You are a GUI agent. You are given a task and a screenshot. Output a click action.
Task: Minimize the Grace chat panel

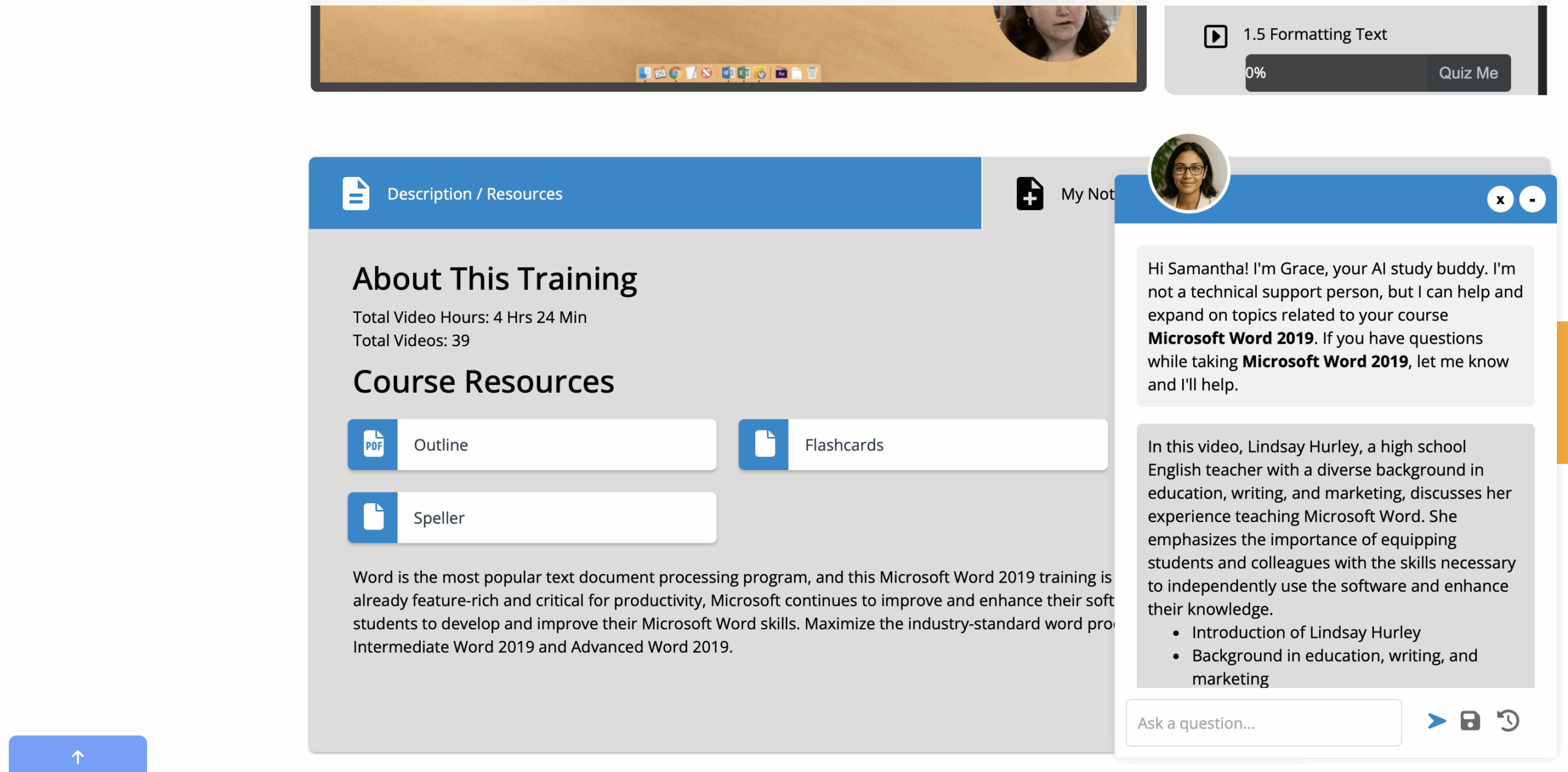tap(1532, 200)
